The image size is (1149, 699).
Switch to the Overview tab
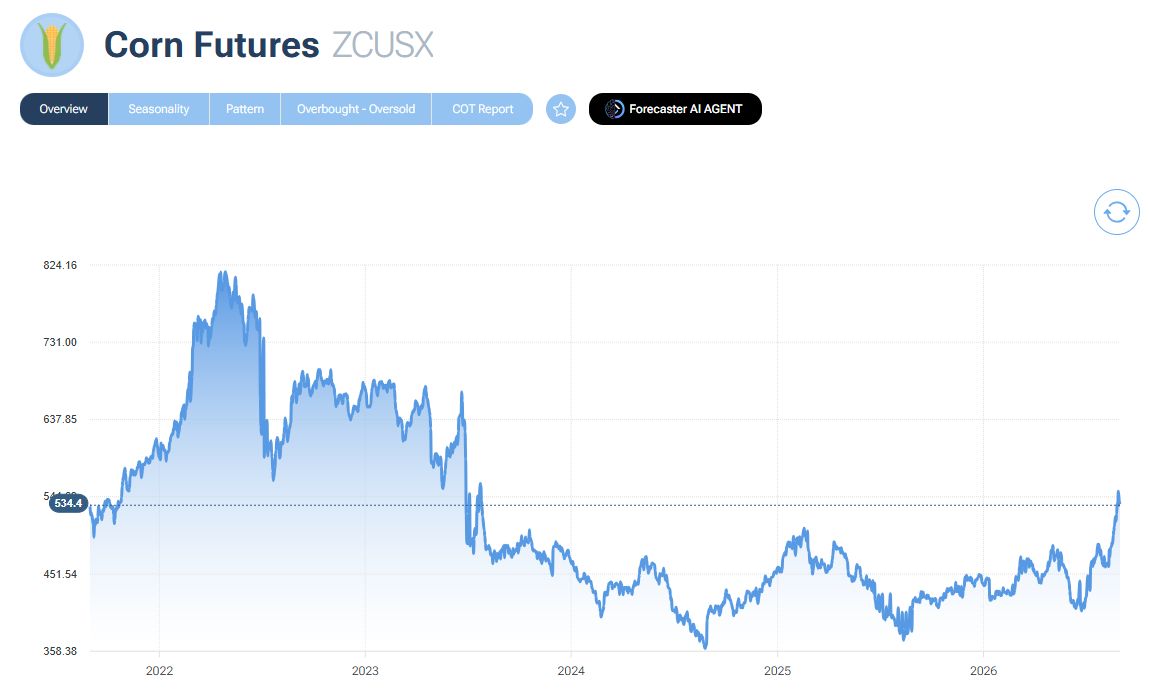(64, 109)
